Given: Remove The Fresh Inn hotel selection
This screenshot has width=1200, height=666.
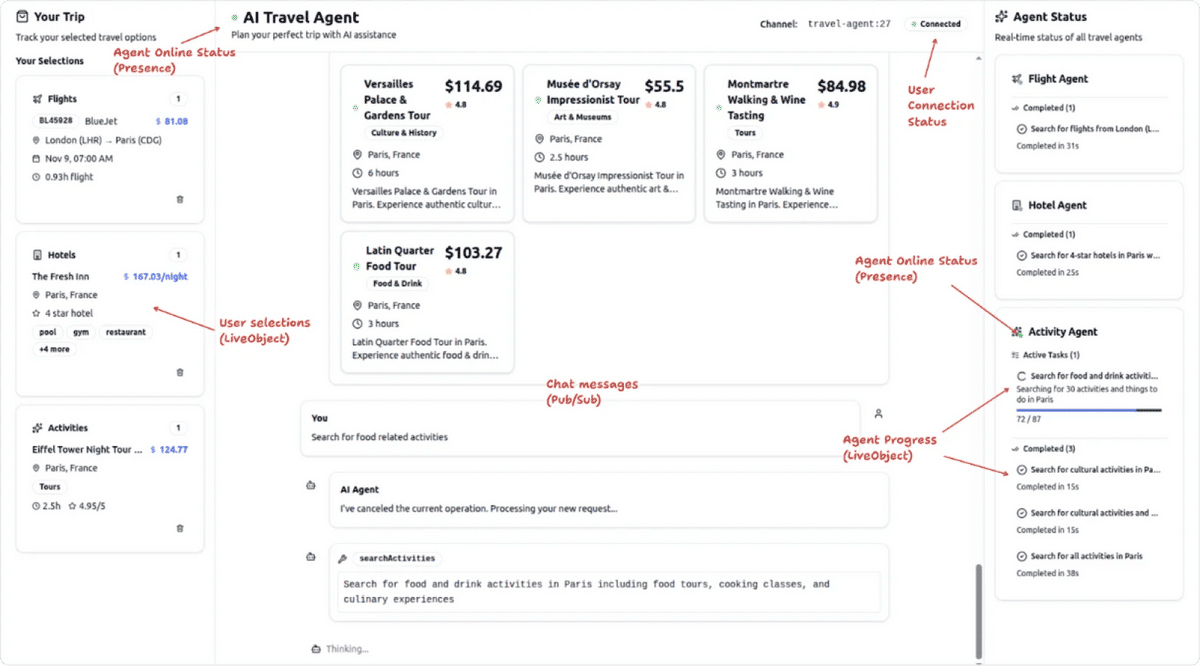Looking at the screenshot, I should click(x=180, y=372).
